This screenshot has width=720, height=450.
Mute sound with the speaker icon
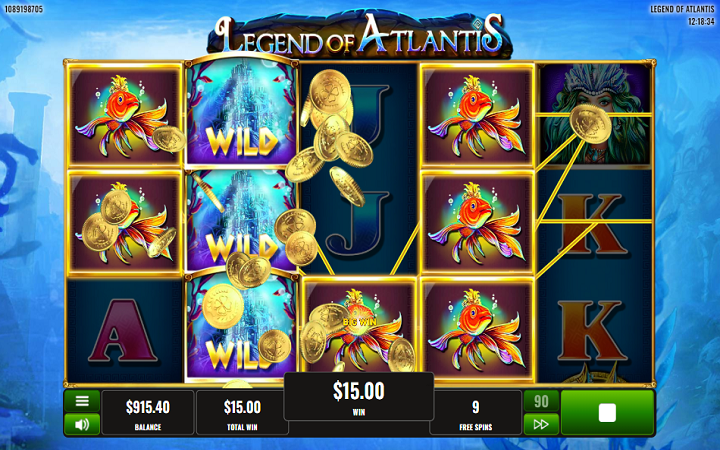pyautogui.click(x=82, y=424)
